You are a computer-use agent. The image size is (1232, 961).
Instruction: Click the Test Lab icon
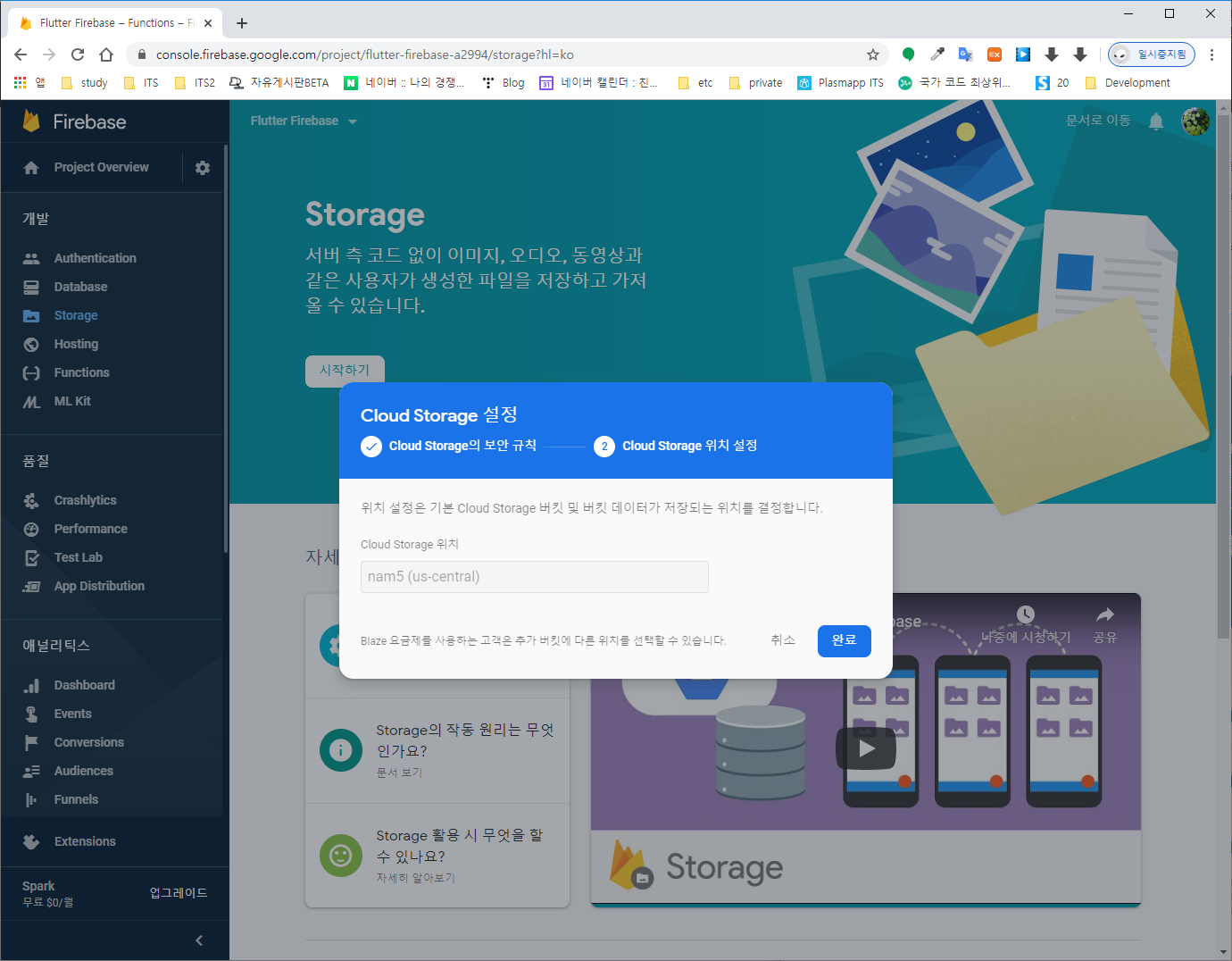click(31, 557)
